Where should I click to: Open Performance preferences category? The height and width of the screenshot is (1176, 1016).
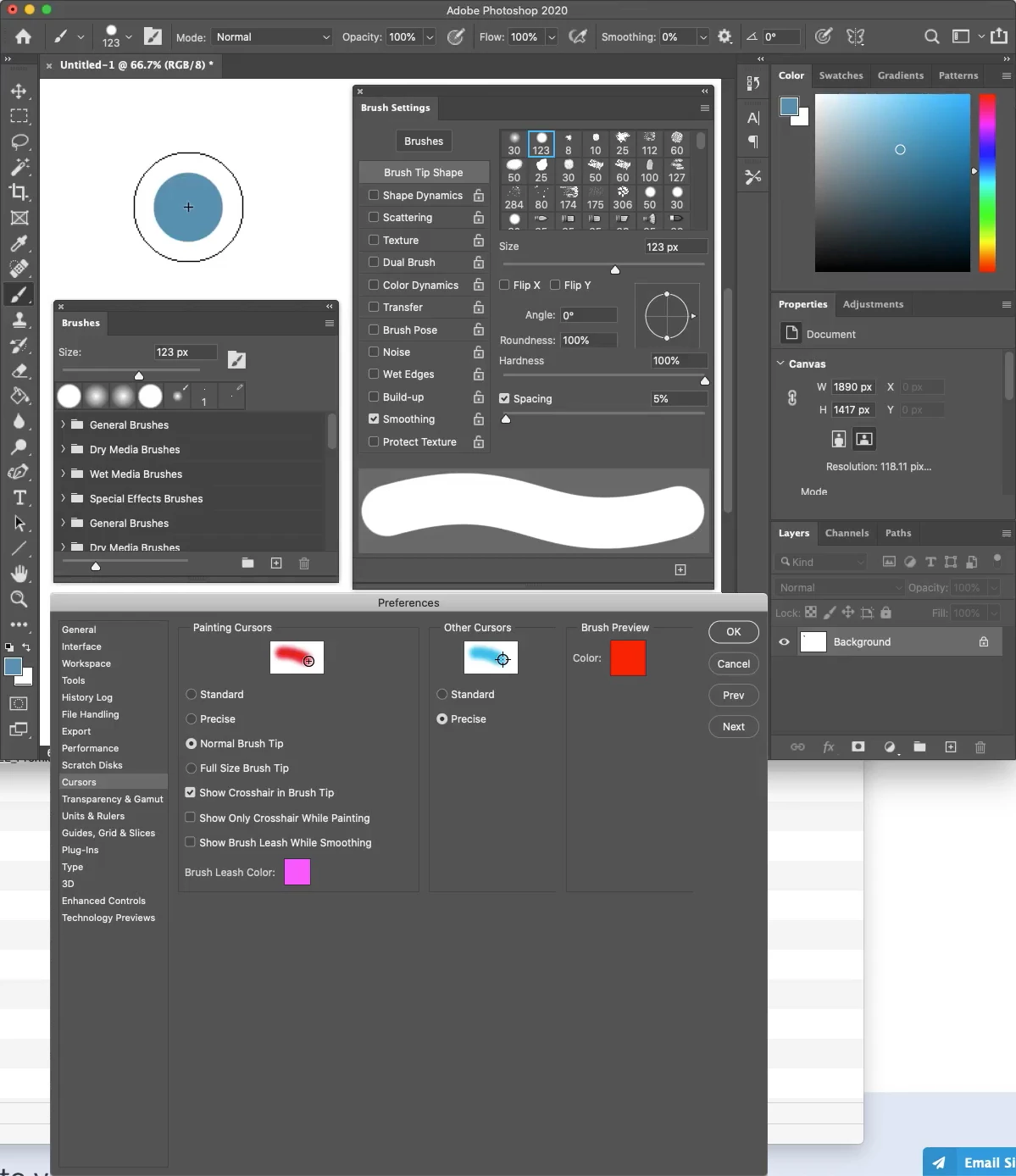(90, 748)
